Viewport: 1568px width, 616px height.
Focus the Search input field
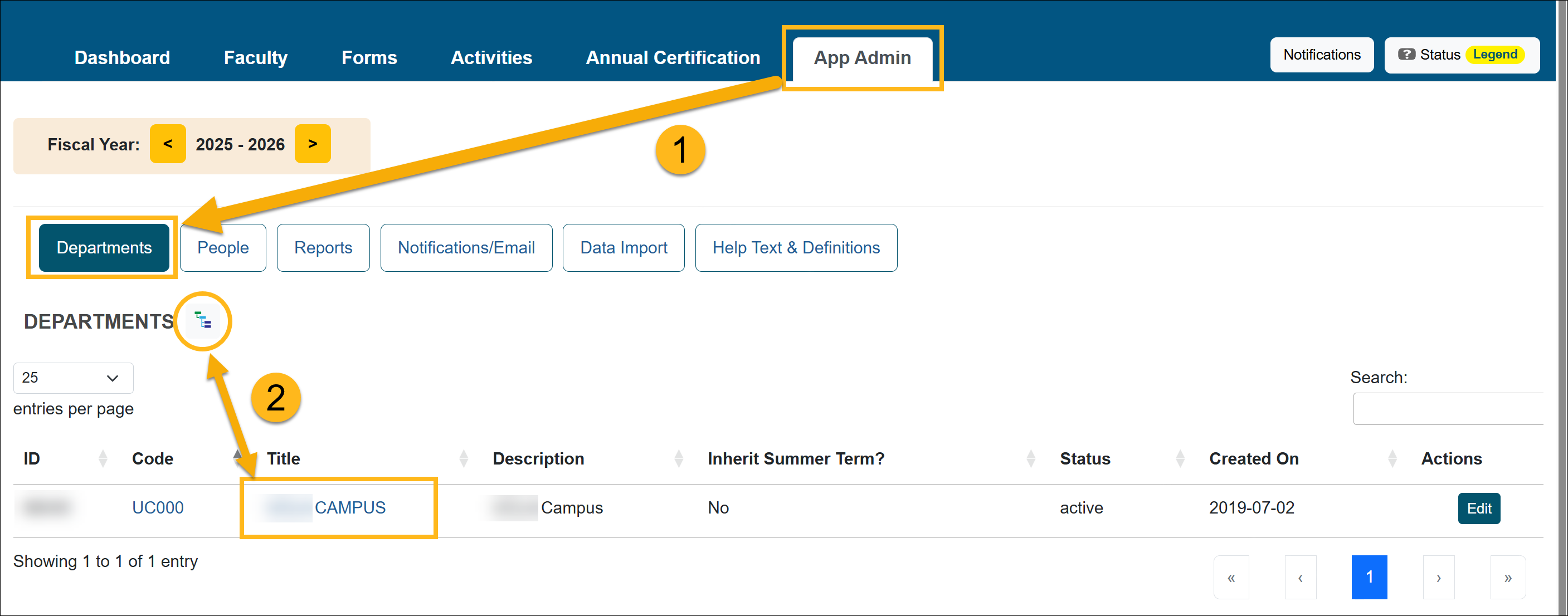click(x=1449, y=408)
